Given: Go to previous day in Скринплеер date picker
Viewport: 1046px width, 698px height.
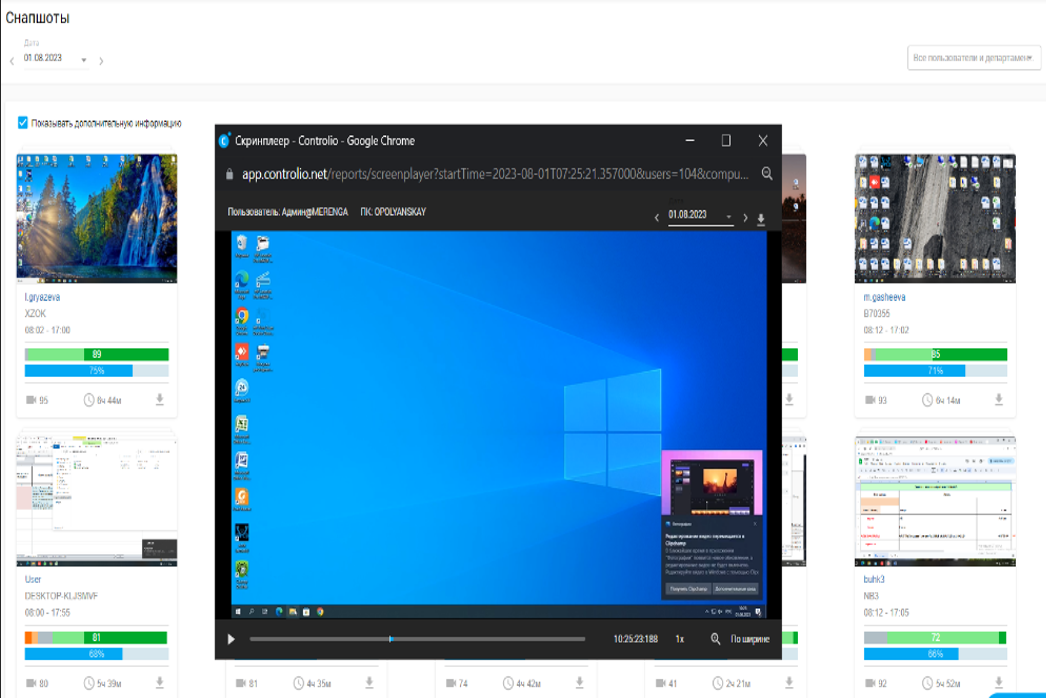Looking at the screenshot, I should tap(656, 218).
